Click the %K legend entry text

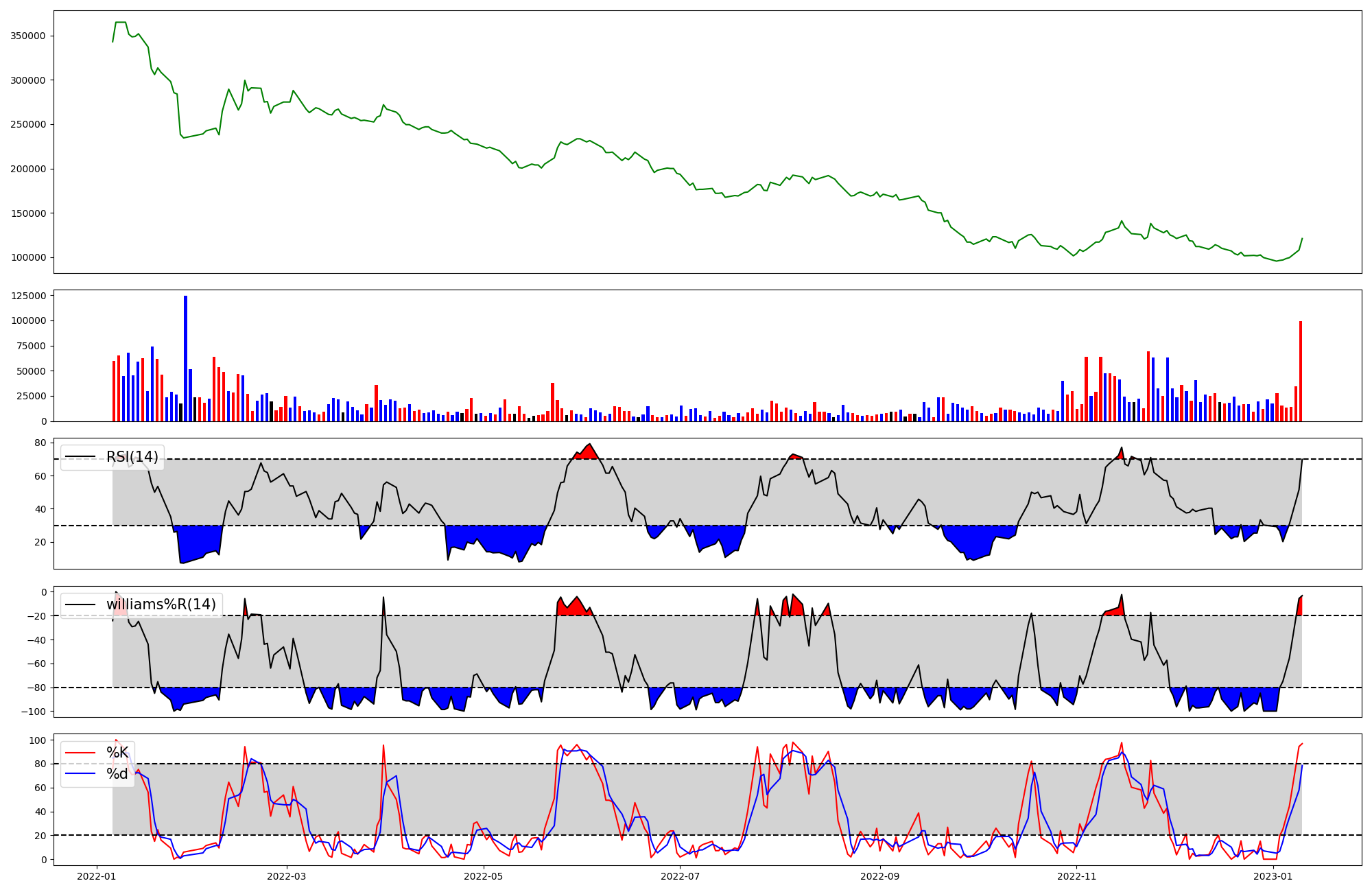pyautogui.click(x=117, y=753)
